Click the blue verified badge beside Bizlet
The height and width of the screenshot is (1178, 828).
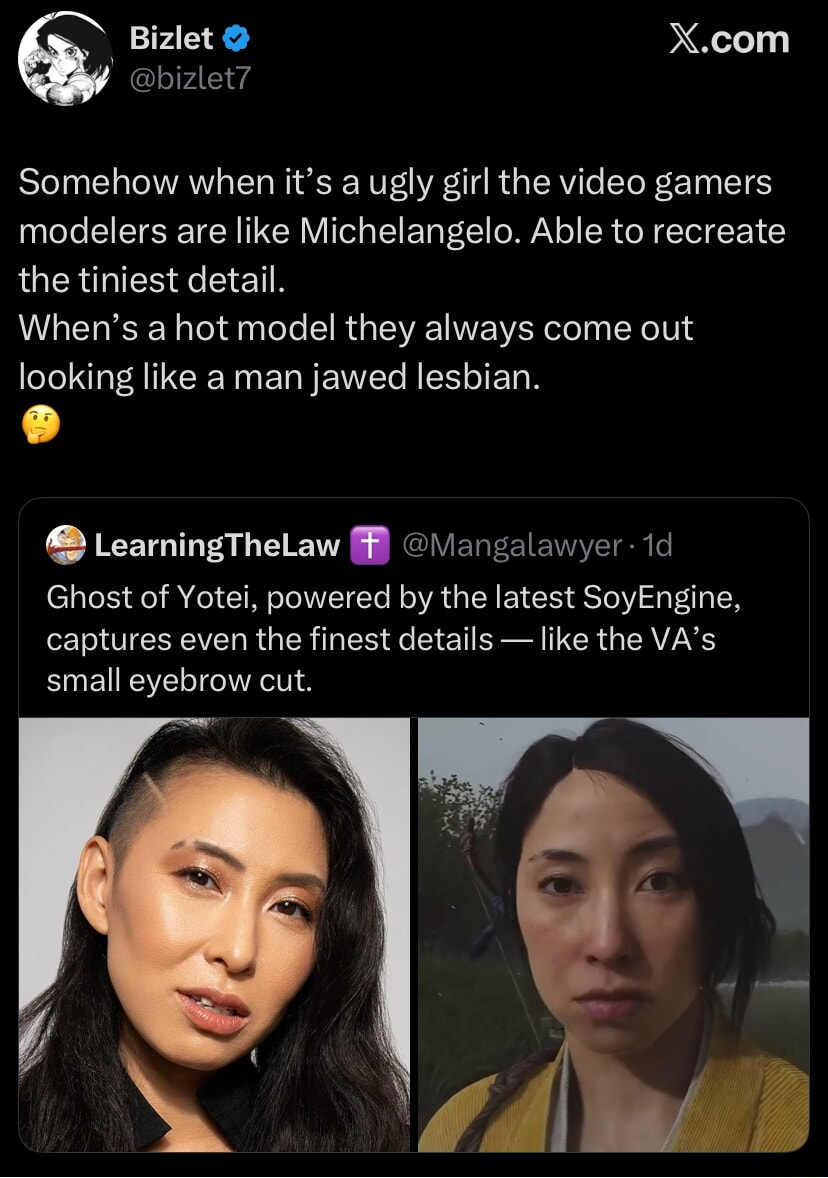tap(235, 39)
